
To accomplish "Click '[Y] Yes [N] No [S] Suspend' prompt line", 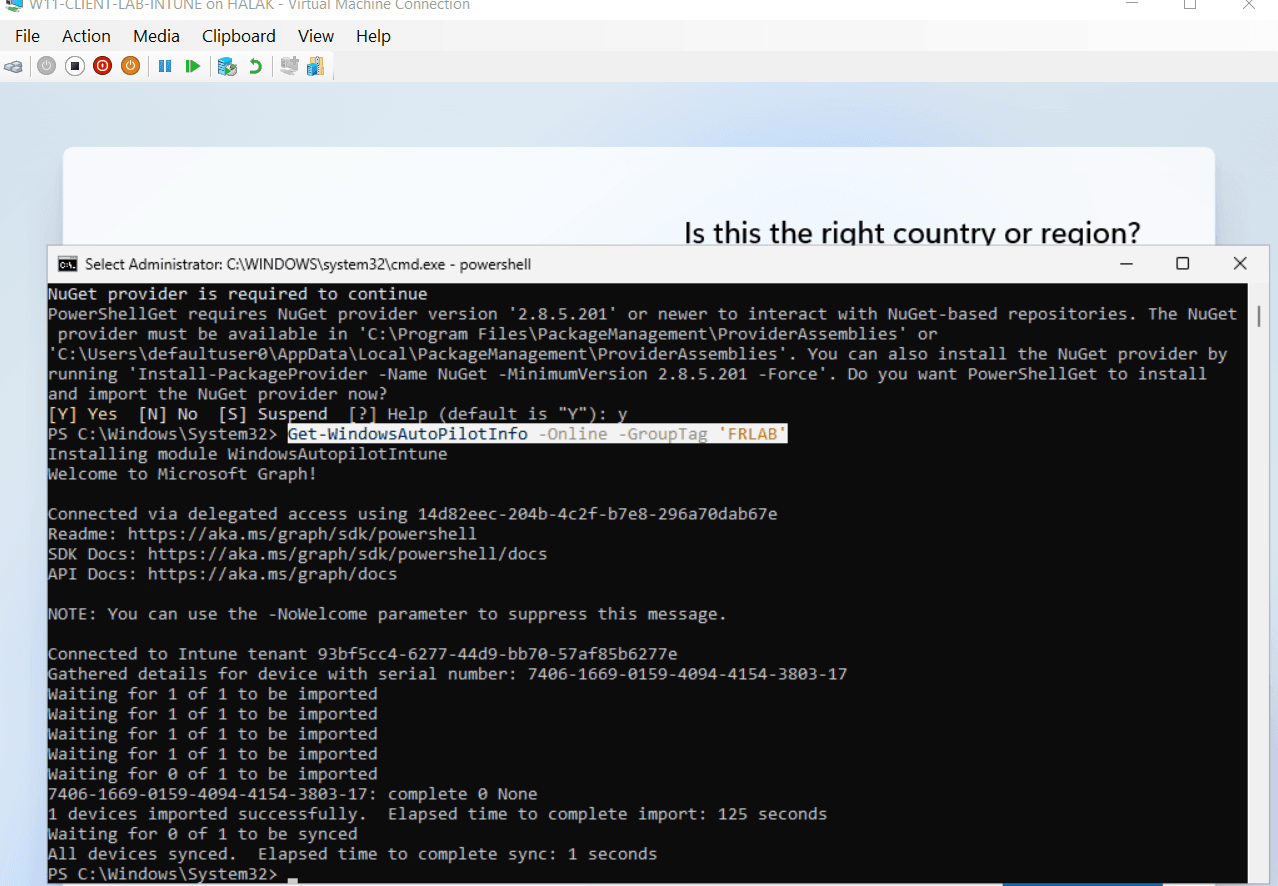I will 337,414.
